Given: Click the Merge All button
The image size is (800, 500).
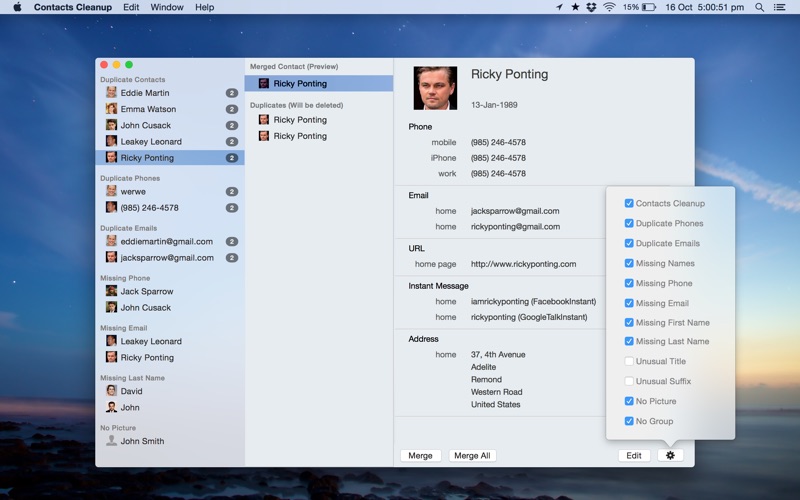Looking at the screenshot, I should (x=472, y=456).
